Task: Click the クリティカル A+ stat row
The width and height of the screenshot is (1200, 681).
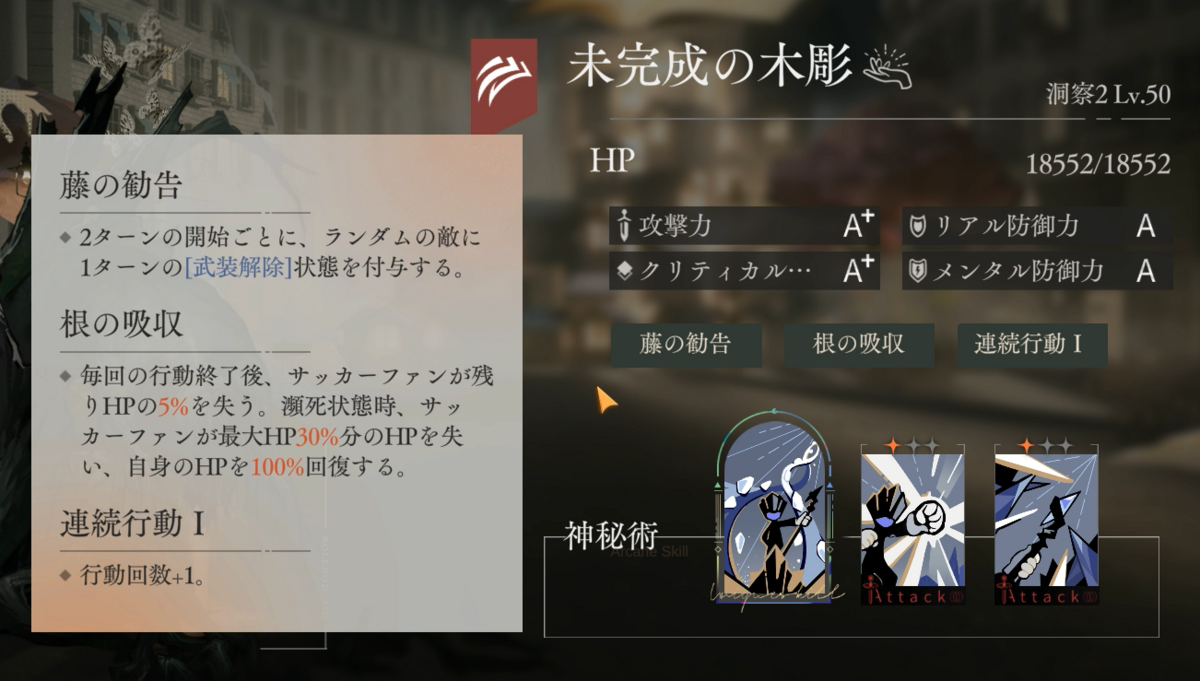Action: point(745,270)
